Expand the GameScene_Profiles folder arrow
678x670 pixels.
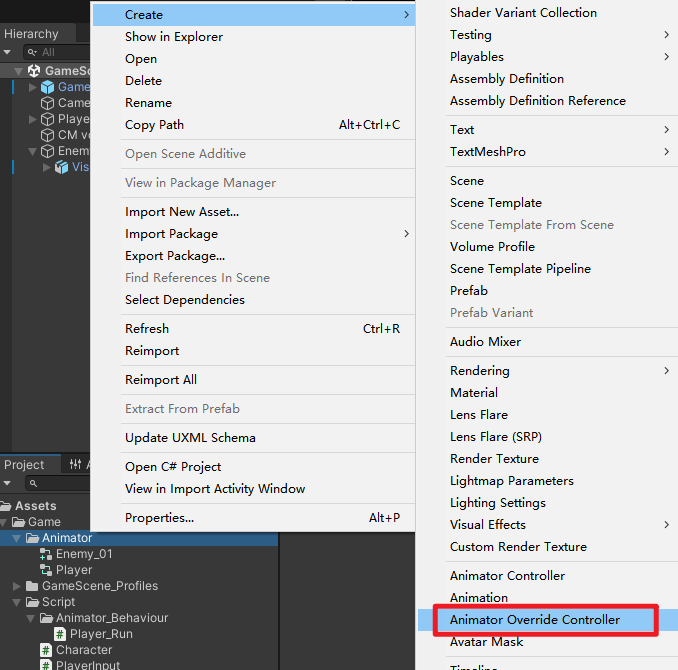point(17,586)
